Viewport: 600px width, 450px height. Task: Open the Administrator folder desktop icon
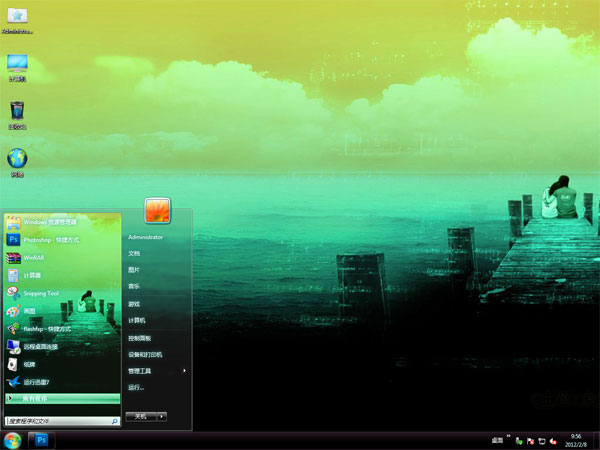coord(17,17)
